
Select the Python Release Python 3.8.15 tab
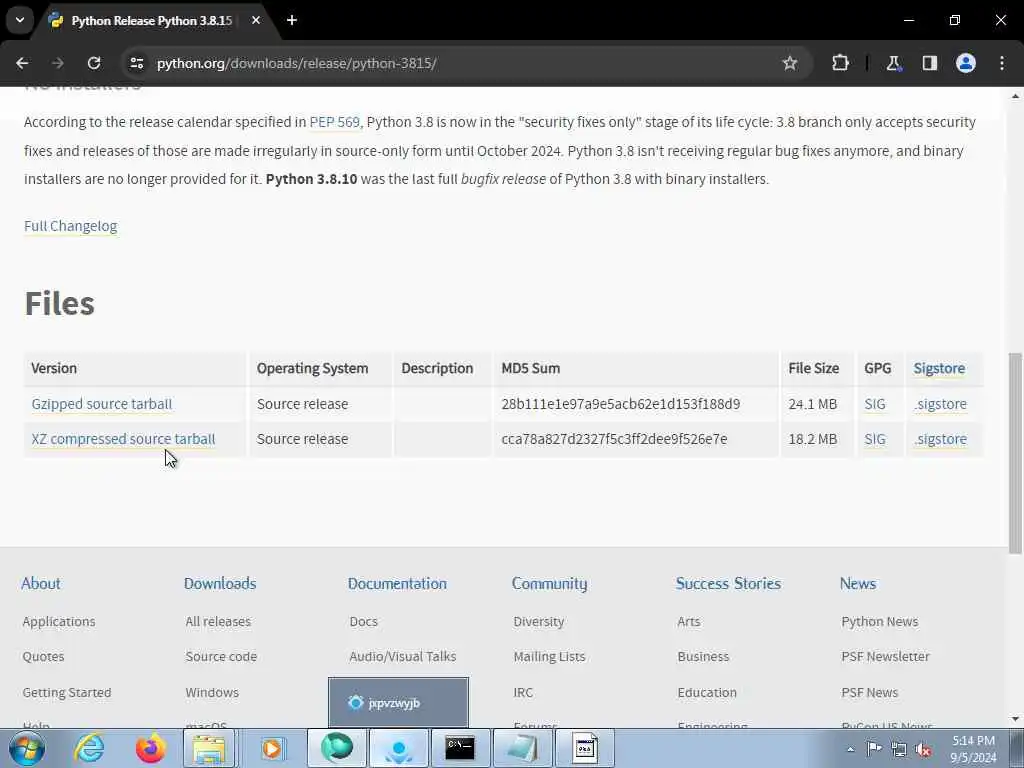[152, 21]
